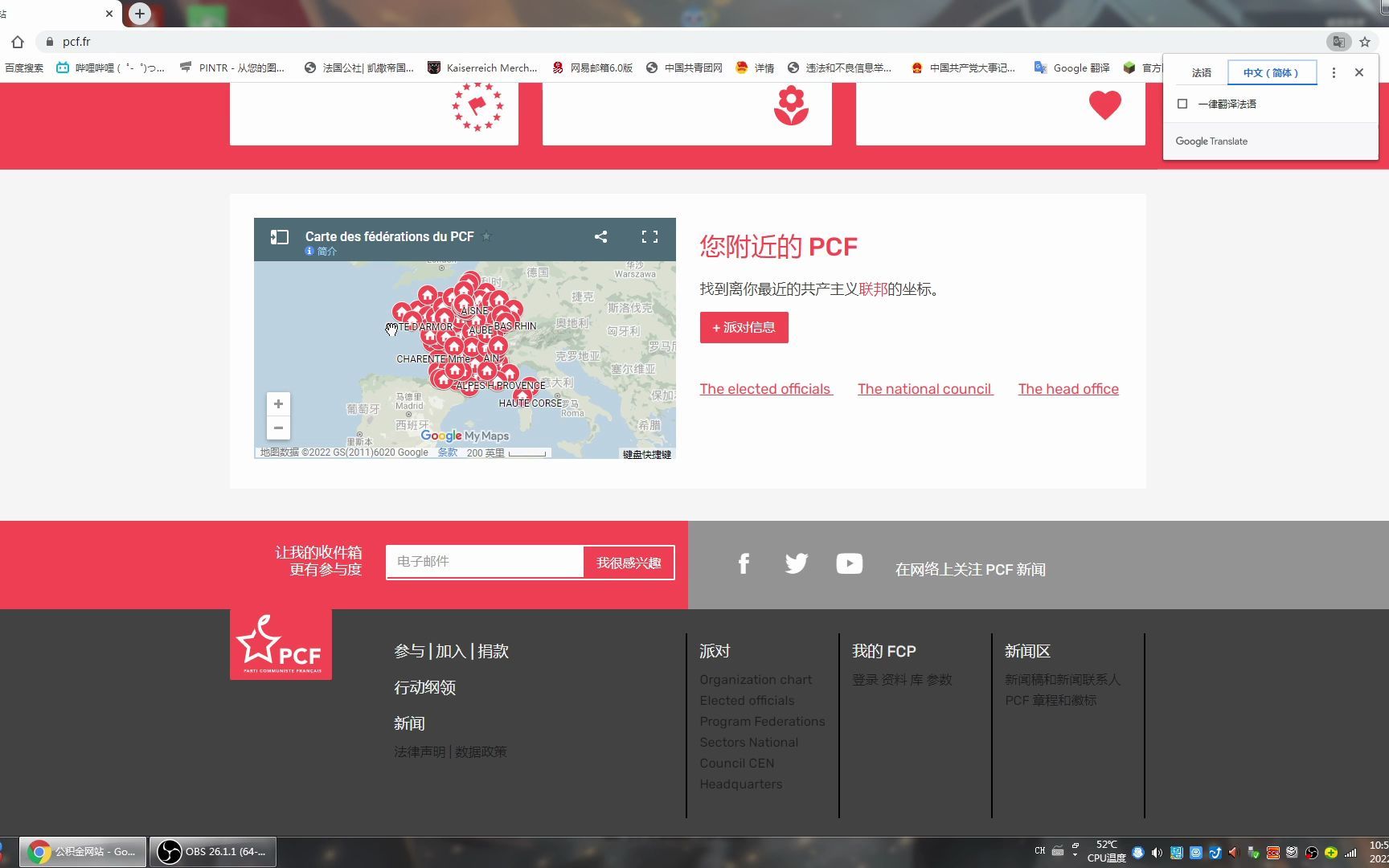This screenshot has width=1389, height=868.
Task: Open the 百度搜索 bookmark
Action: pyautogui.click(x=24, y=68)
